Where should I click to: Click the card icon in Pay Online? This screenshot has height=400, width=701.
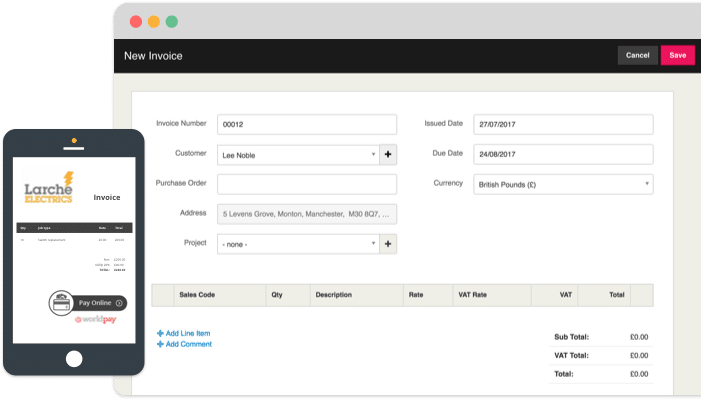[x=62, y=303]
